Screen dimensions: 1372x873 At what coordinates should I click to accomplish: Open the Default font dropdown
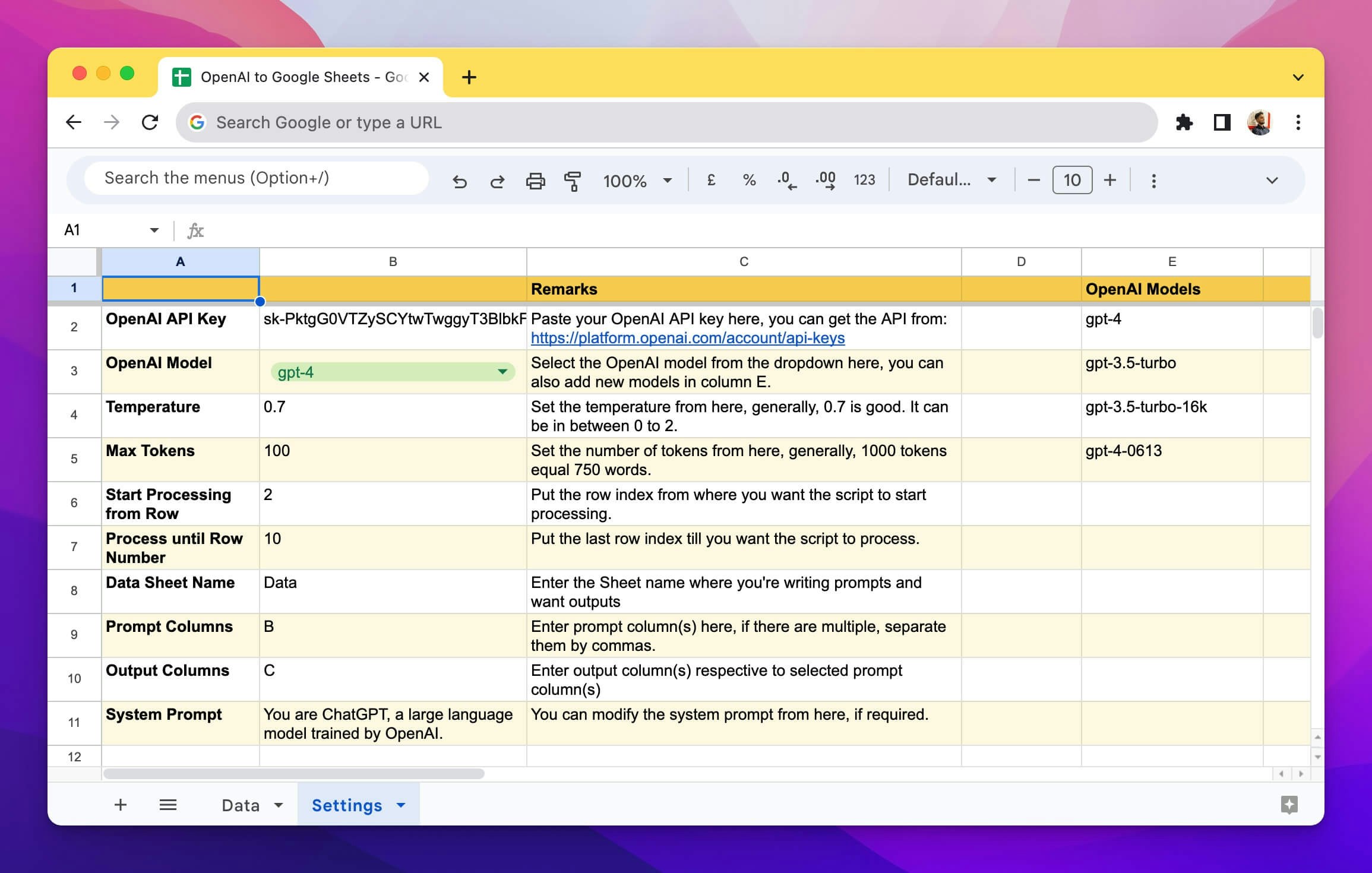point(951,180)
